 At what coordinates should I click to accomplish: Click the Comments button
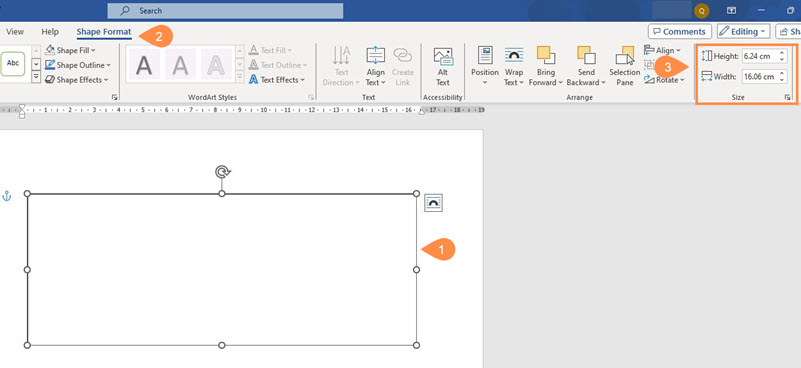[679, 32]
